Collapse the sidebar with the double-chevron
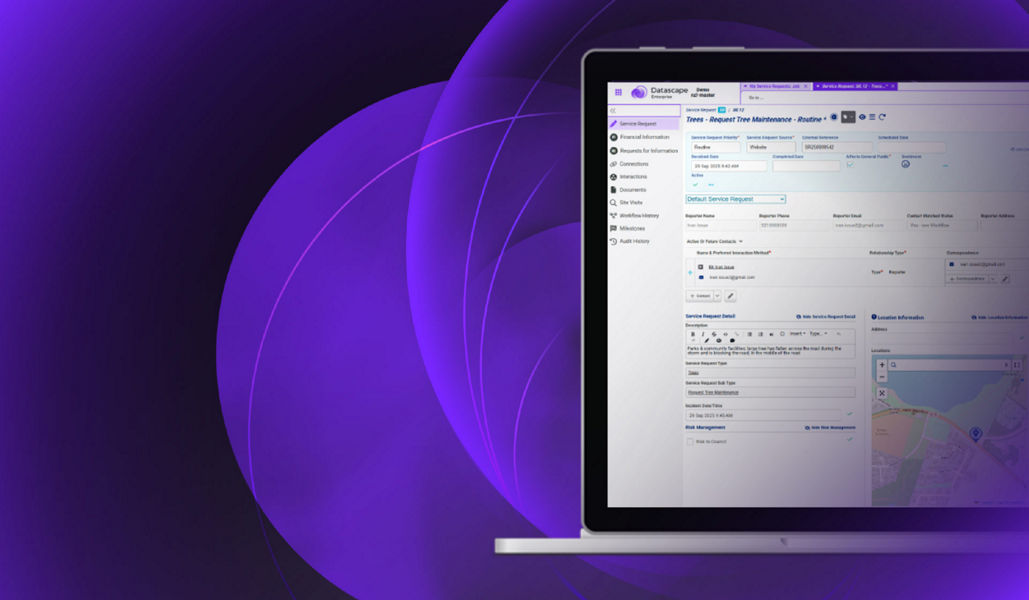This screenshot has width=1029, height=600. coord(613,110)
